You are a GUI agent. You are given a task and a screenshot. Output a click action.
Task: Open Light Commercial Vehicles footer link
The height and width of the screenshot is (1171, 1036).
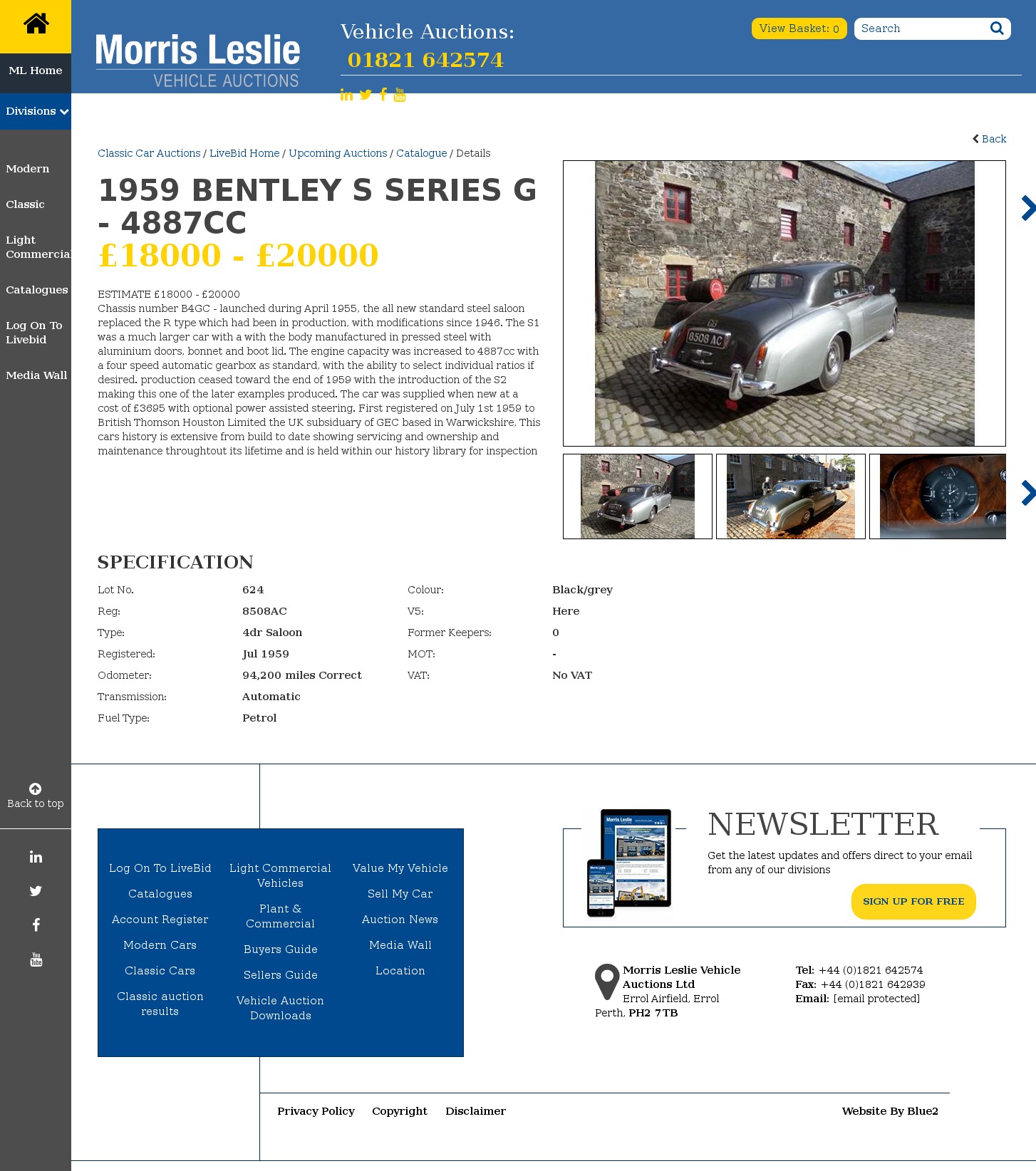tap(281, 875)
